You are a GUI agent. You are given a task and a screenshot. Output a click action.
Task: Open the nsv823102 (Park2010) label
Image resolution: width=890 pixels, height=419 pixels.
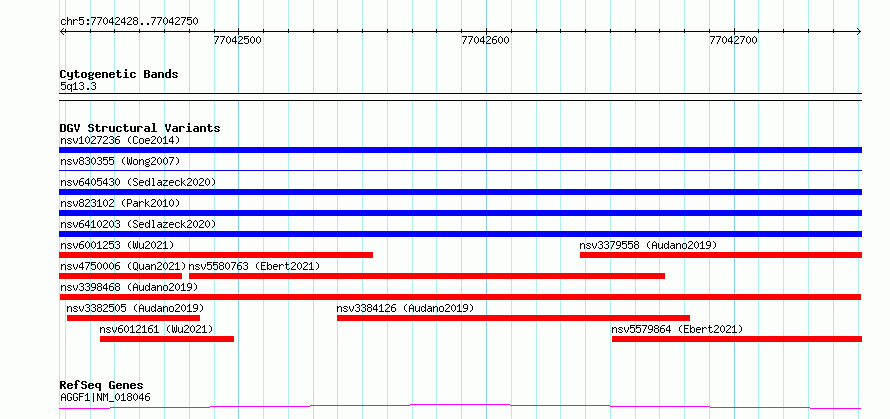[120, 203]
